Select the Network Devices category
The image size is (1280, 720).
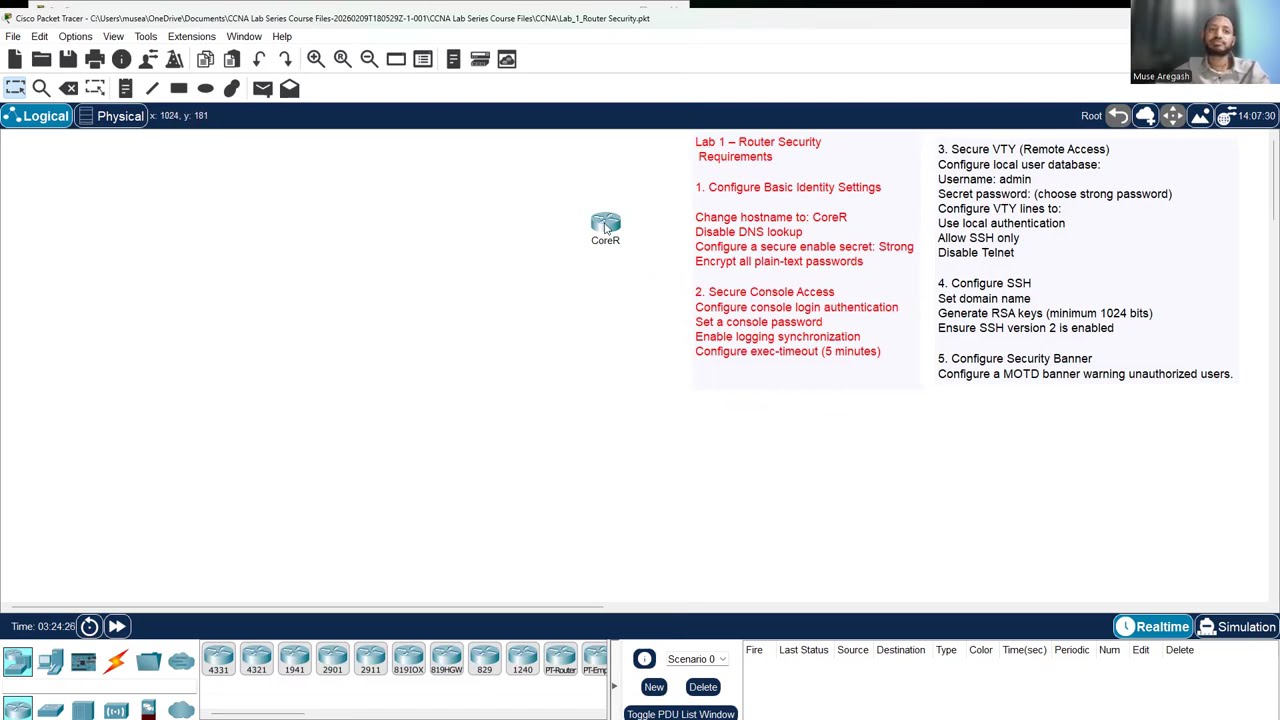pyautogui.click(x=17, y=661)
